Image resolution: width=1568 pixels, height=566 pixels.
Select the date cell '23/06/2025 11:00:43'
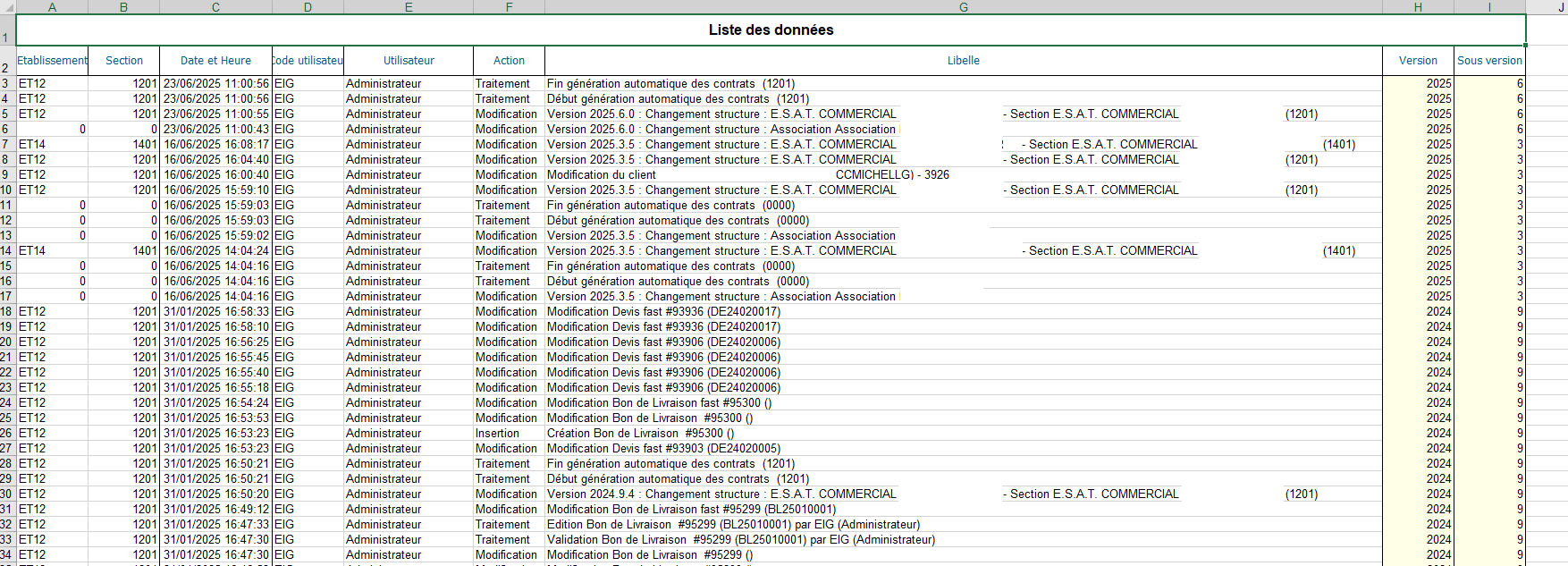215,130
